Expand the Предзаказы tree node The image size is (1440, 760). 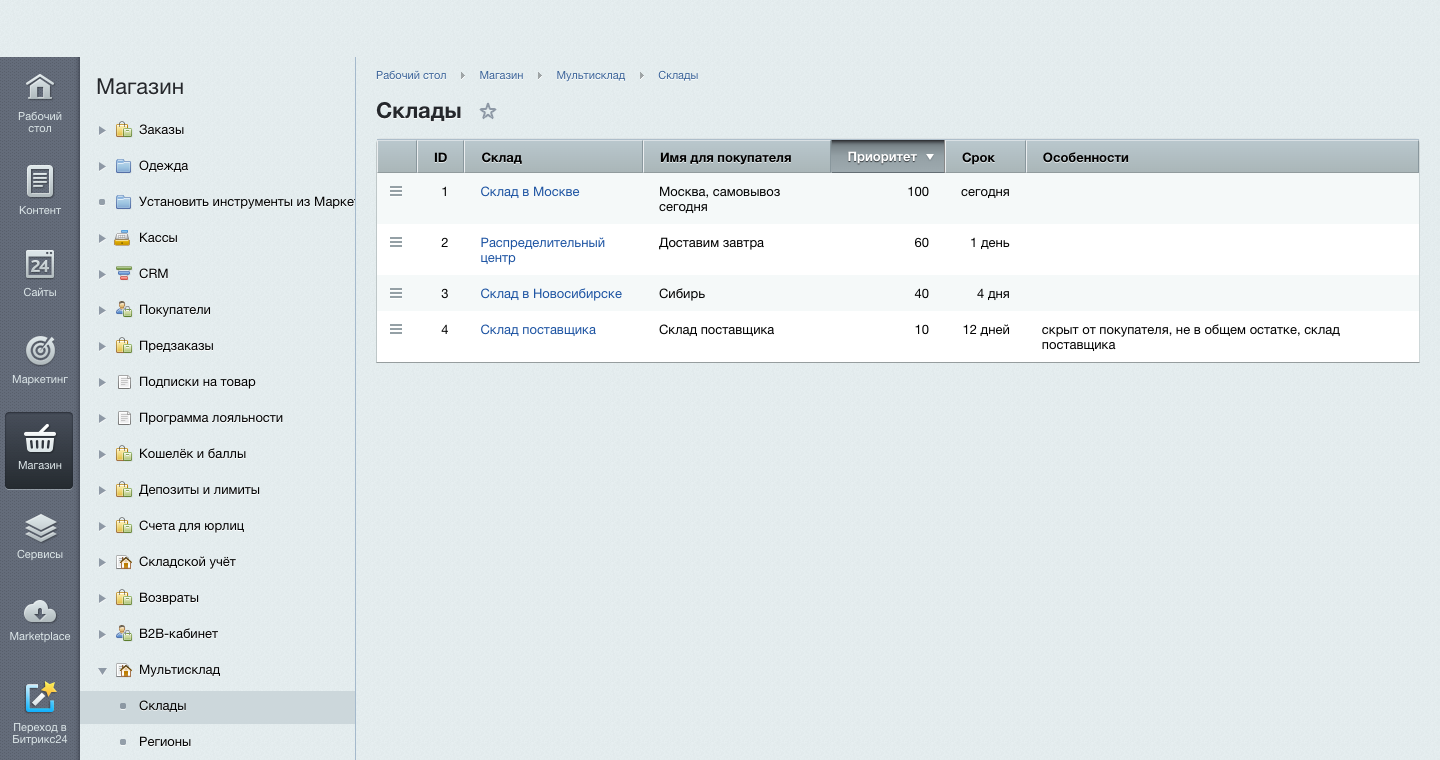click(x=102, y=346)
